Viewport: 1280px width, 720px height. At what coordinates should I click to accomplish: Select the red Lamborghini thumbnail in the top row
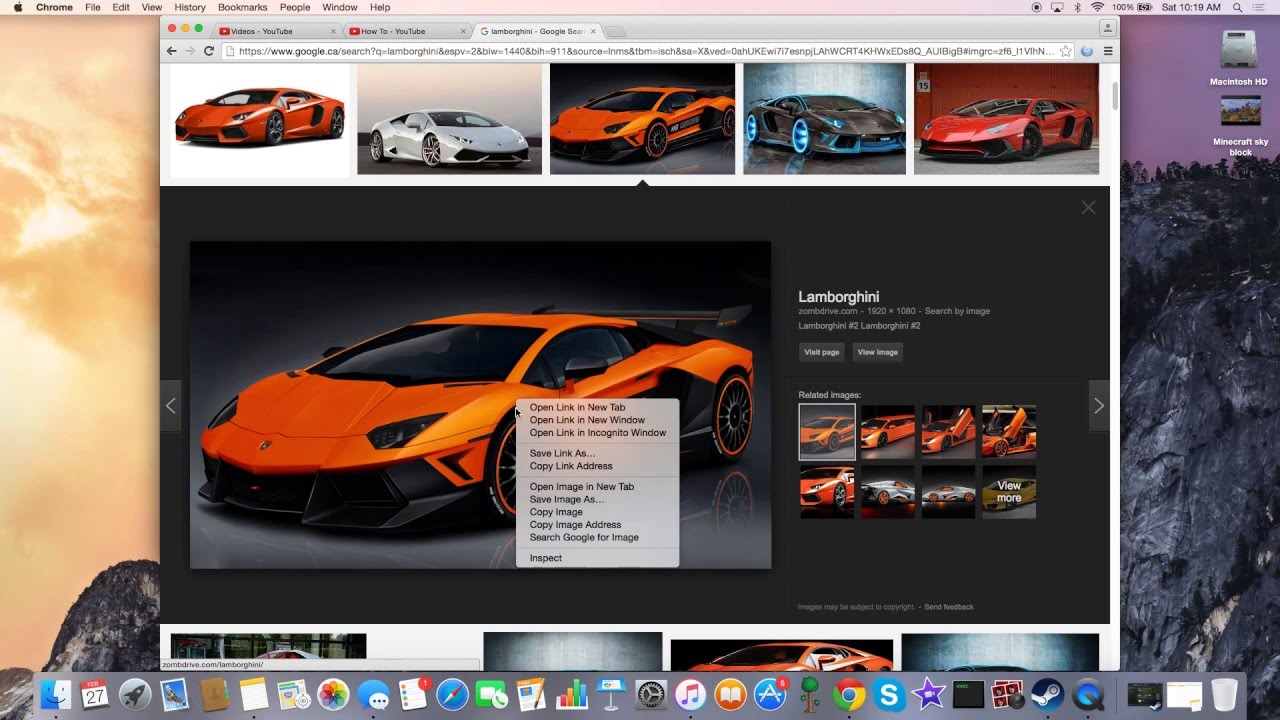tap(1006, 119)
